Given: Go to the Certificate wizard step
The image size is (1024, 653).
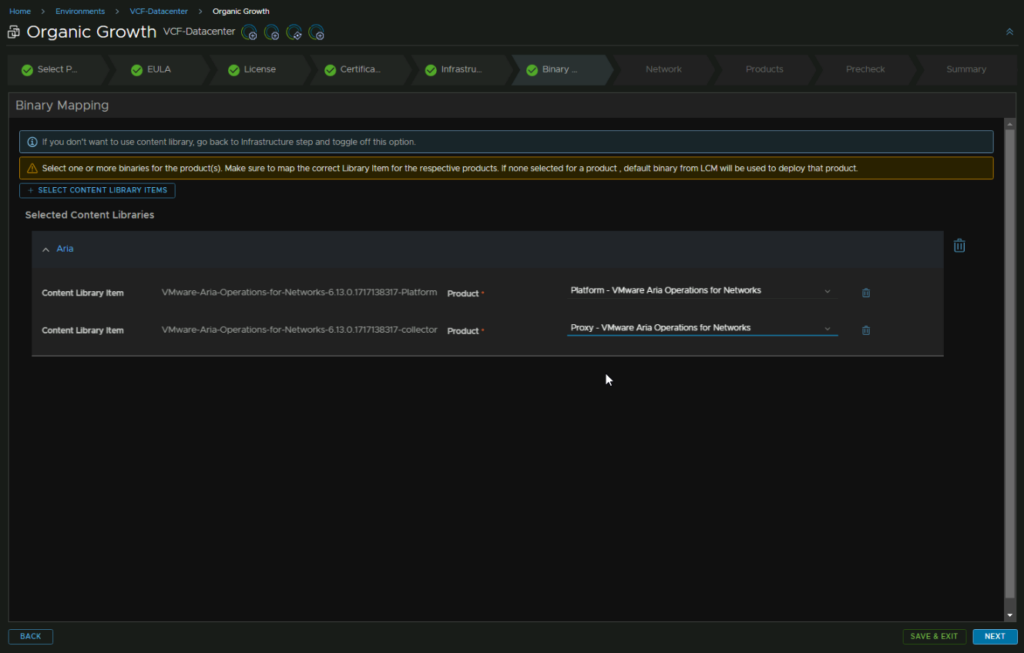Looking at the screenshot, I should click(x=360, y=69).
